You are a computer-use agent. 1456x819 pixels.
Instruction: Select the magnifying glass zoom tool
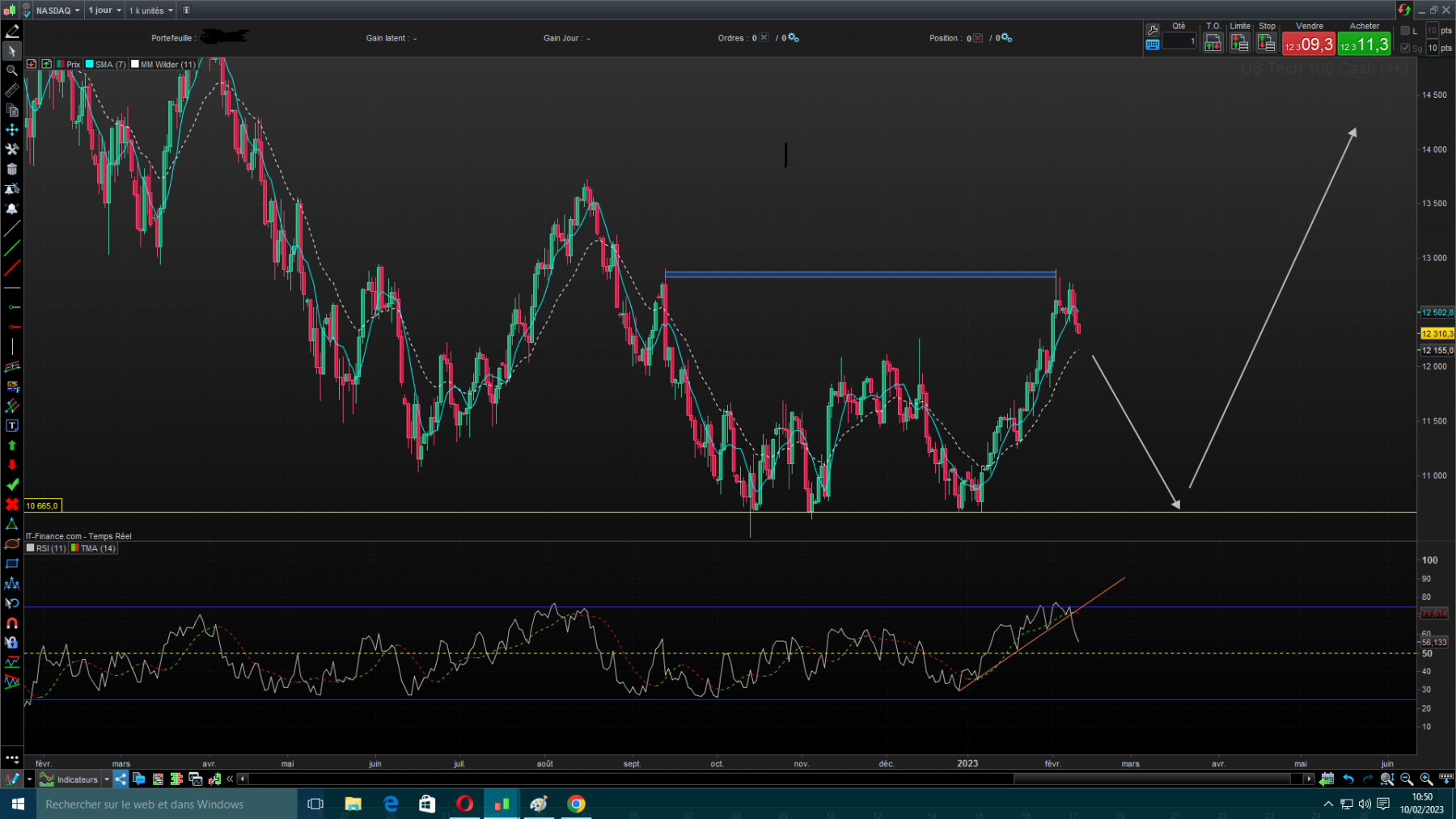point(12,70)
